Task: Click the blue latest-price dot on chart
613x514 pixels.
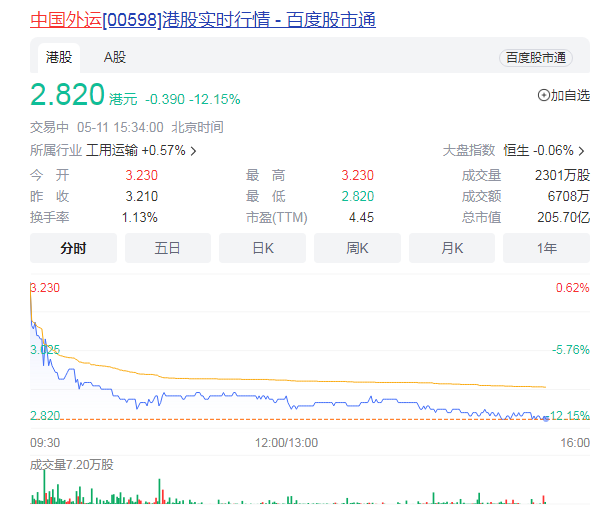Action: click(545, 417)
